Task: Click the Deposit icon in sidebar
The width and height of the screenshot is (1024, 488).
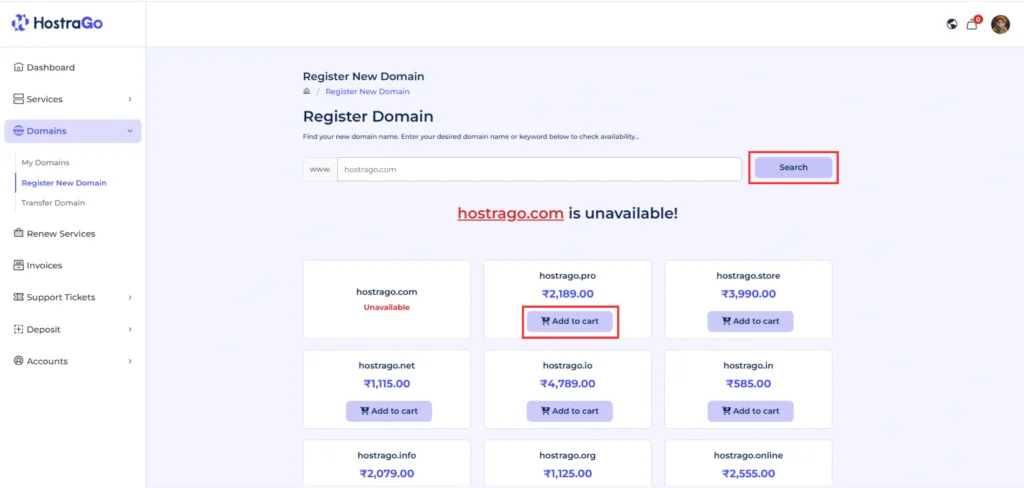Action: pos(18,329)
